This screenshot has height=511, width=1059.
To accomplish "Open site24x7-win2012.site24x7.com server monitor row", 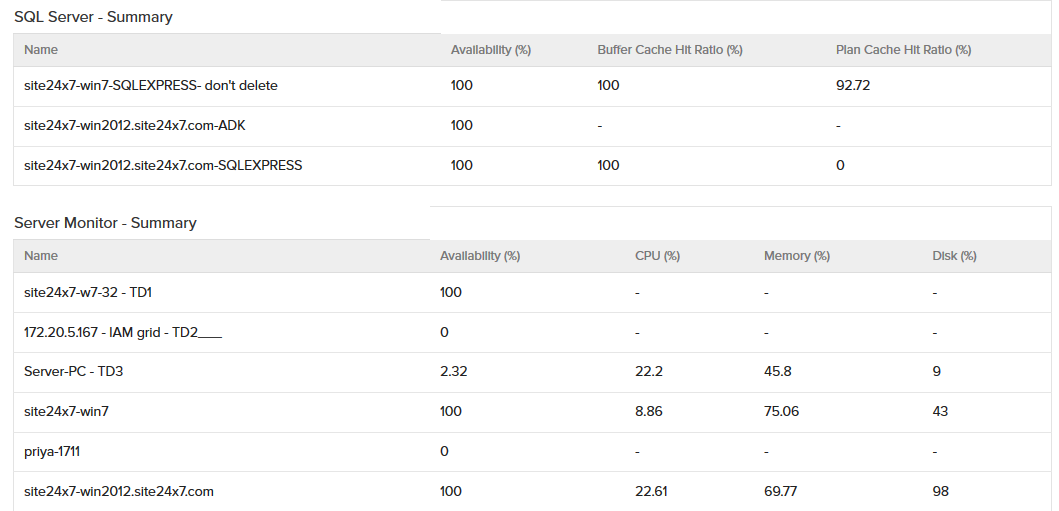I will tap(119, 491).
